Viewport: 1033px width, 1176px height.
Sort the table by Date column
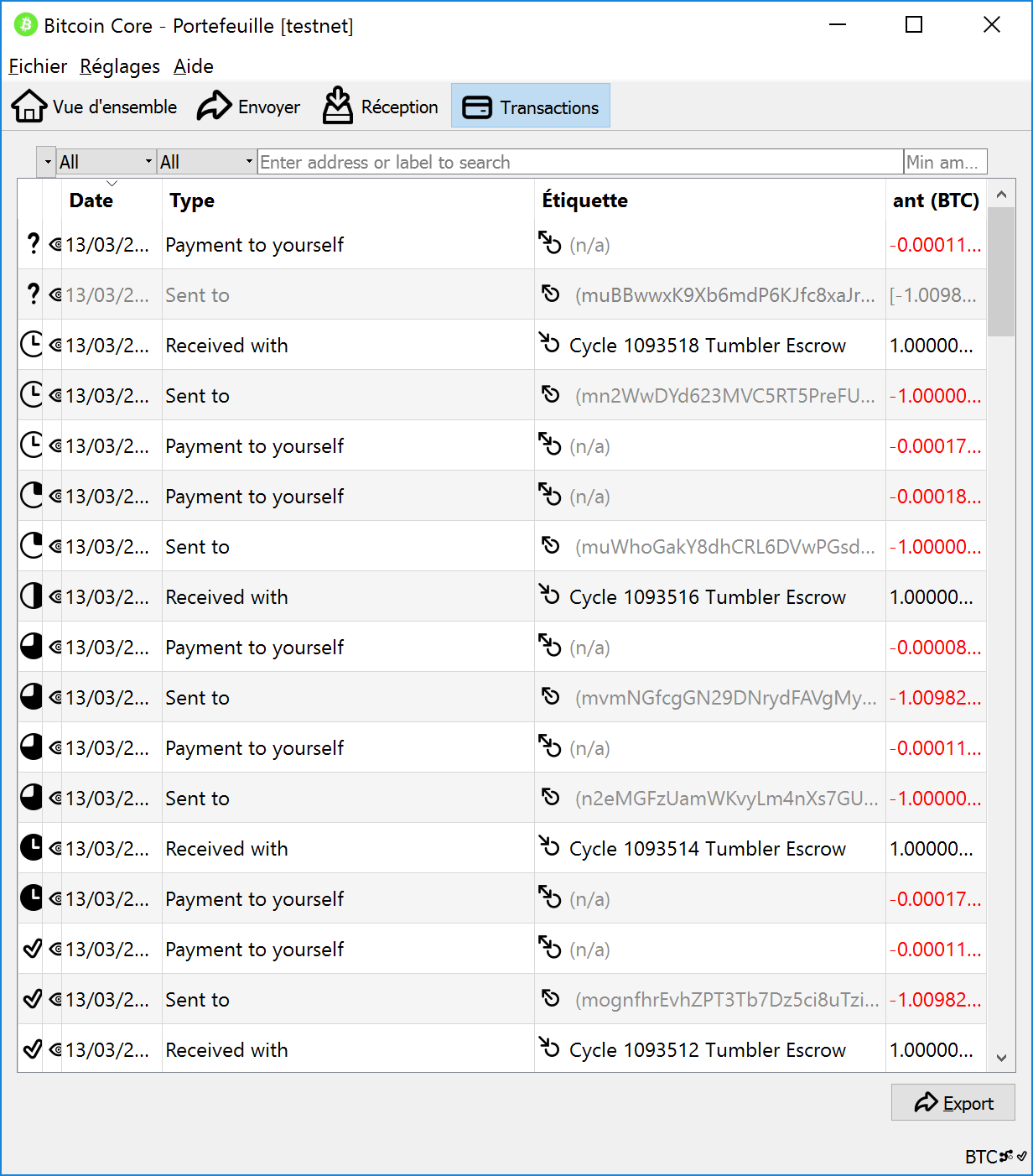(112, 200)
